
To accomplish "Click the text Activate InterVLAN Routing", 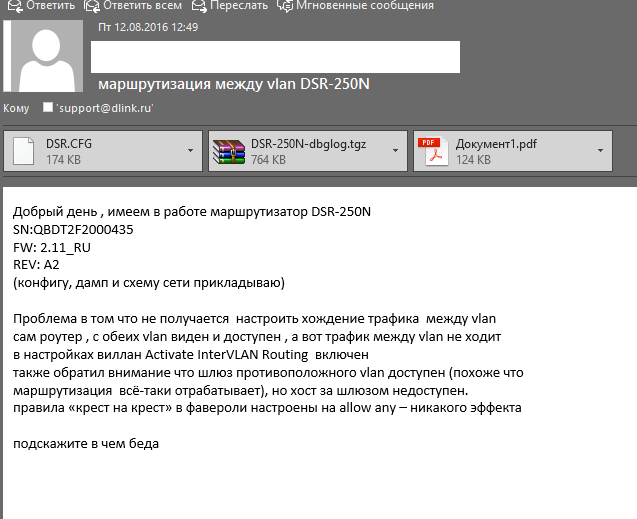I will click(x=227, y=355).
